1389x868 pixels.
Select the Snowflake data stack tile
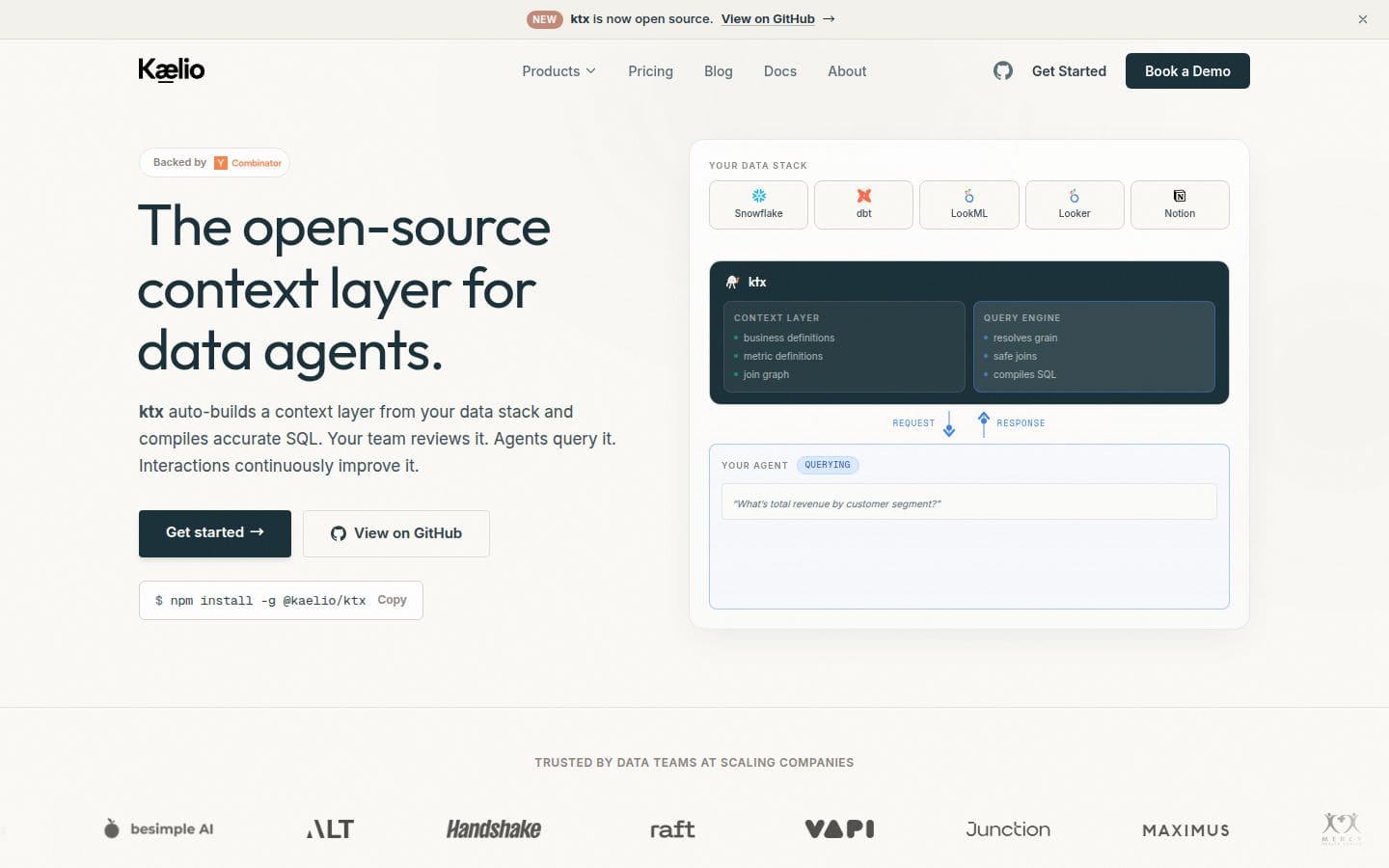[758, 204]
